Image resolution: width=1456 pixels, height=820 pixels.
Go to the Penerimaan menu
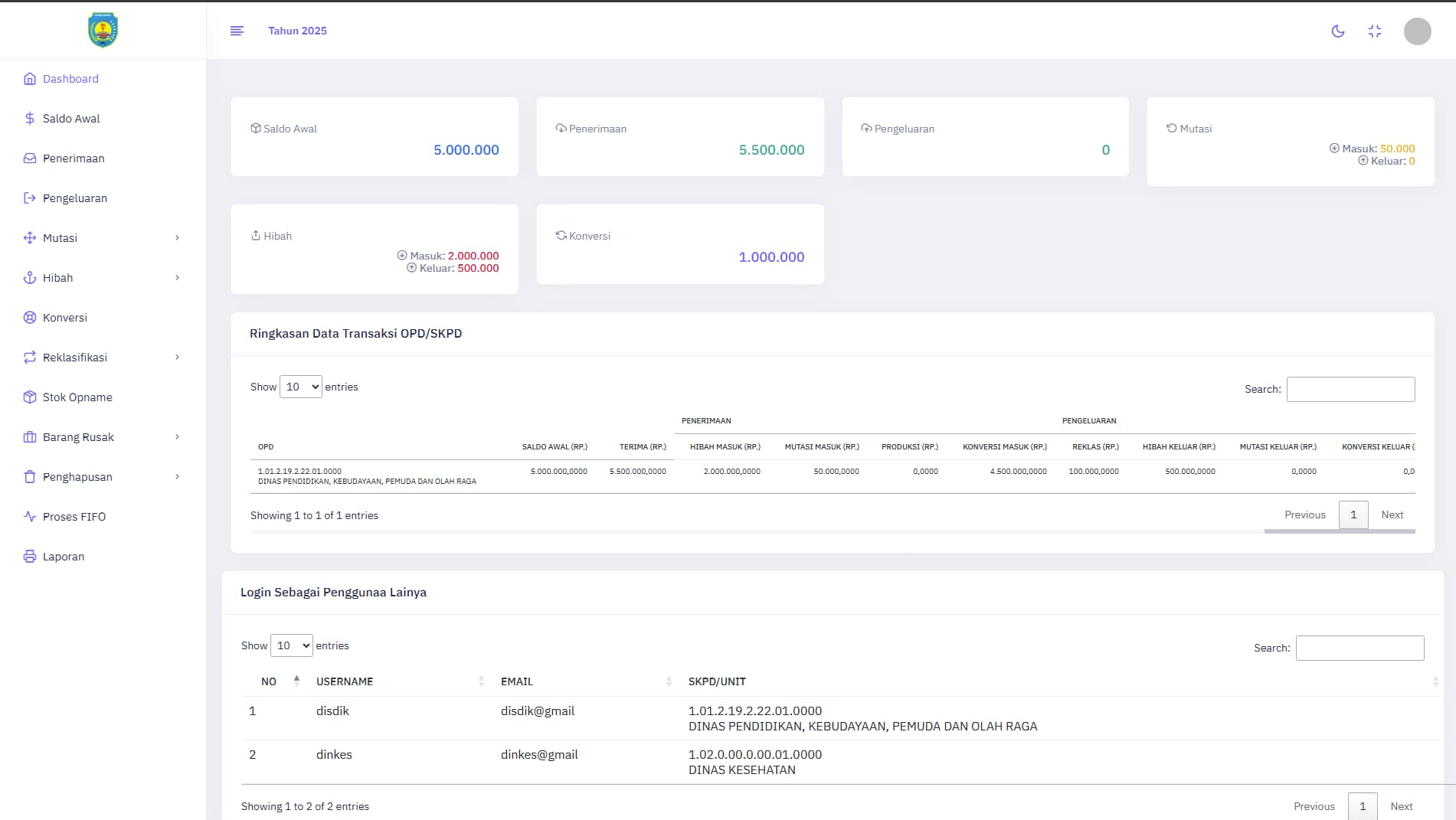(x=73, y=158)
